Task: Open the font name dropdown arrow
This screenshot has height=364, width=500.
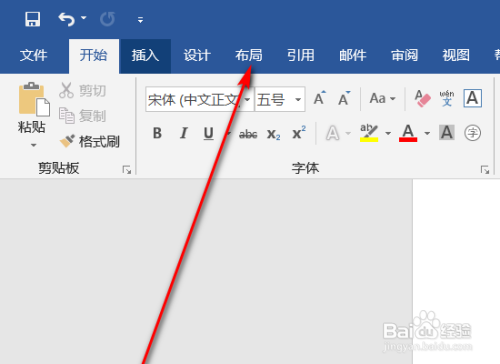Action: [x=247, y=99]
